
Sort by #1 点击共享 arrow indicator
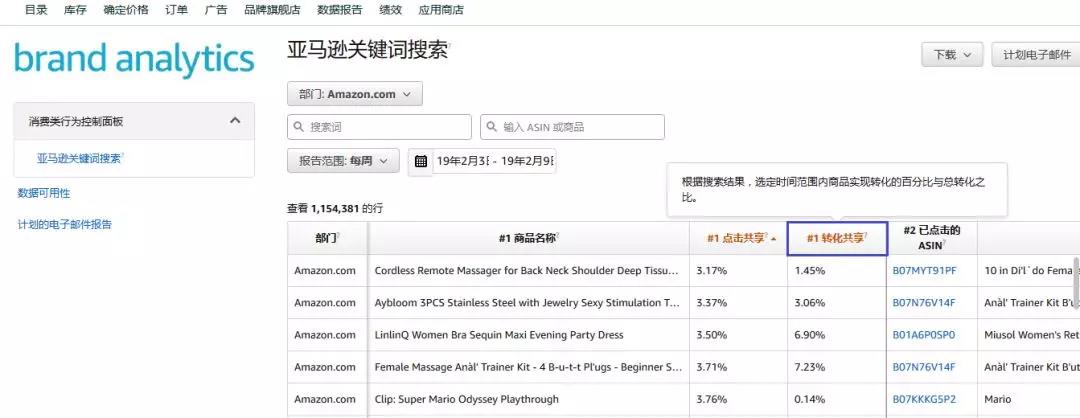(773, 238)
